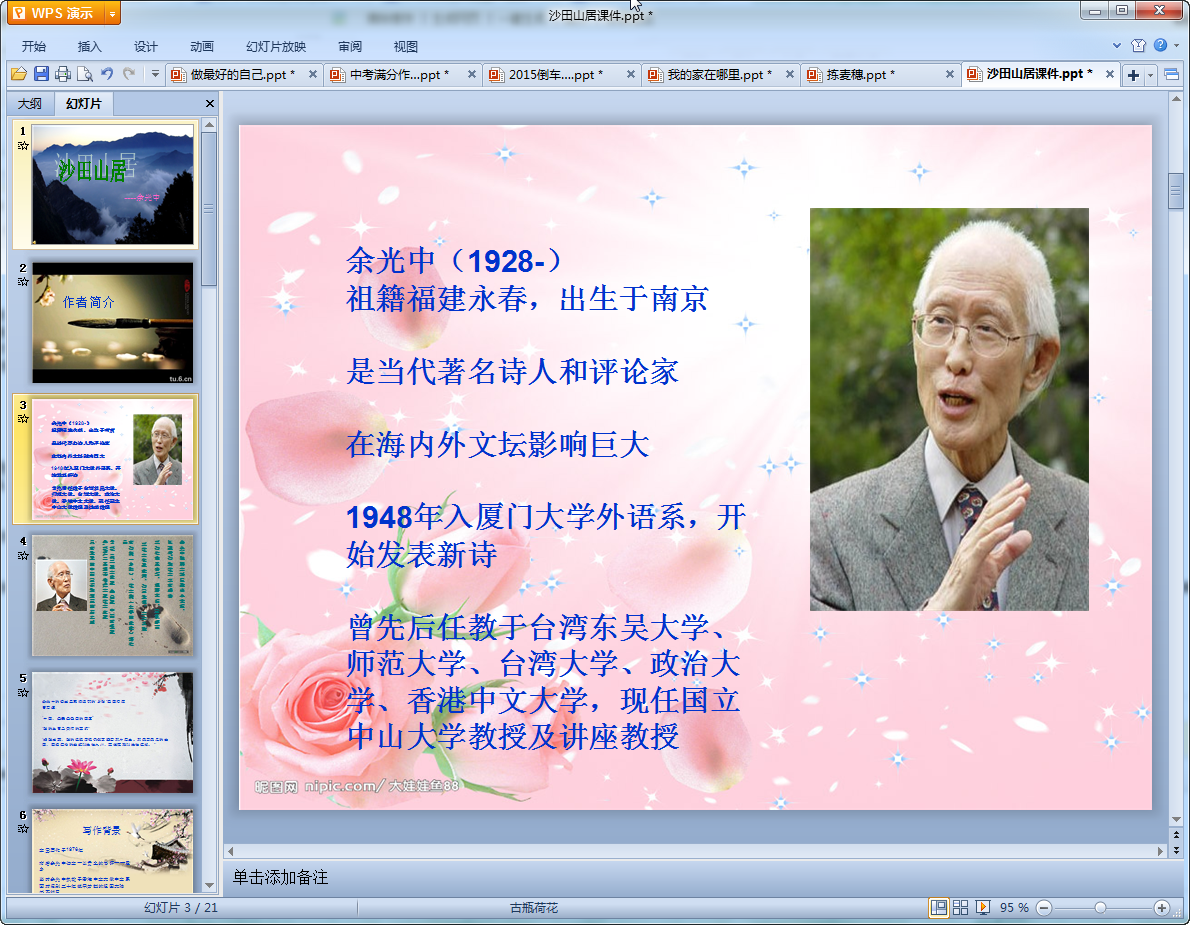Open the WPS 演示 application menu button

53,13
